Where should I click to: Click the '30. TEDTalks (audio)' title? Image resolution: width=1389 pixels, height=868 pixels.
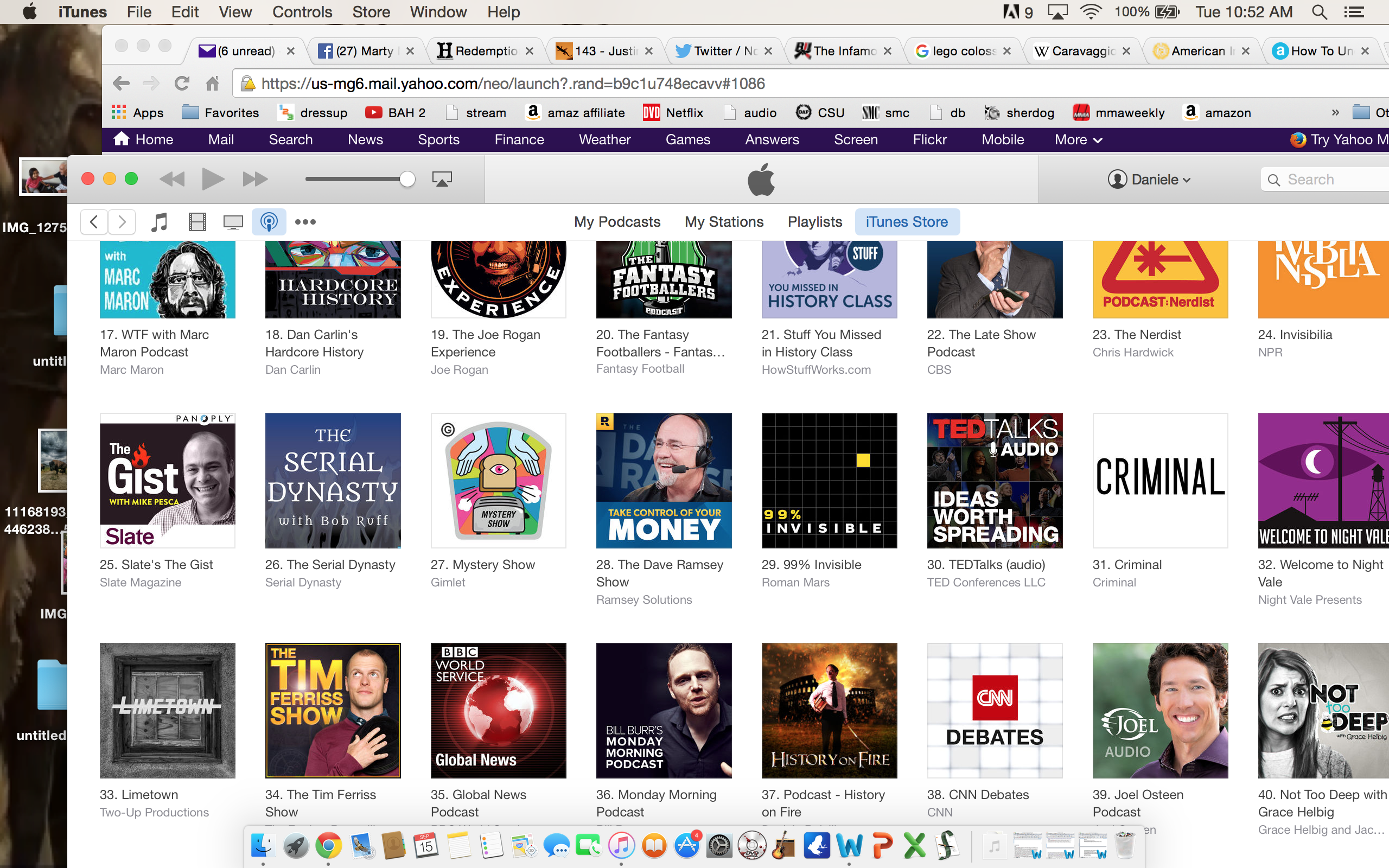pyautogui.click(x=986, y=565)
